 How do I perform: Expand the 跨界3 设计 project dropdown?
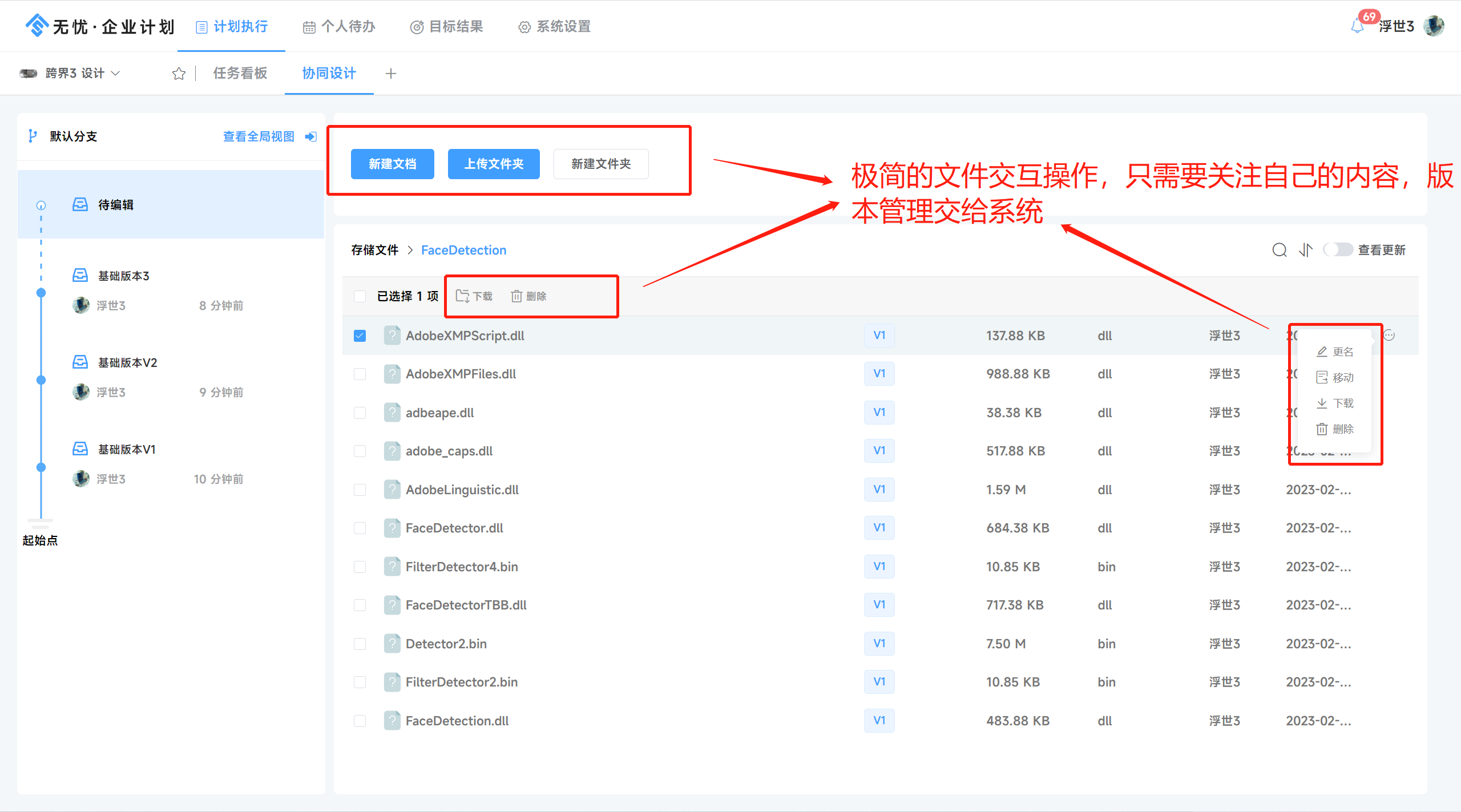pos(115,73)
